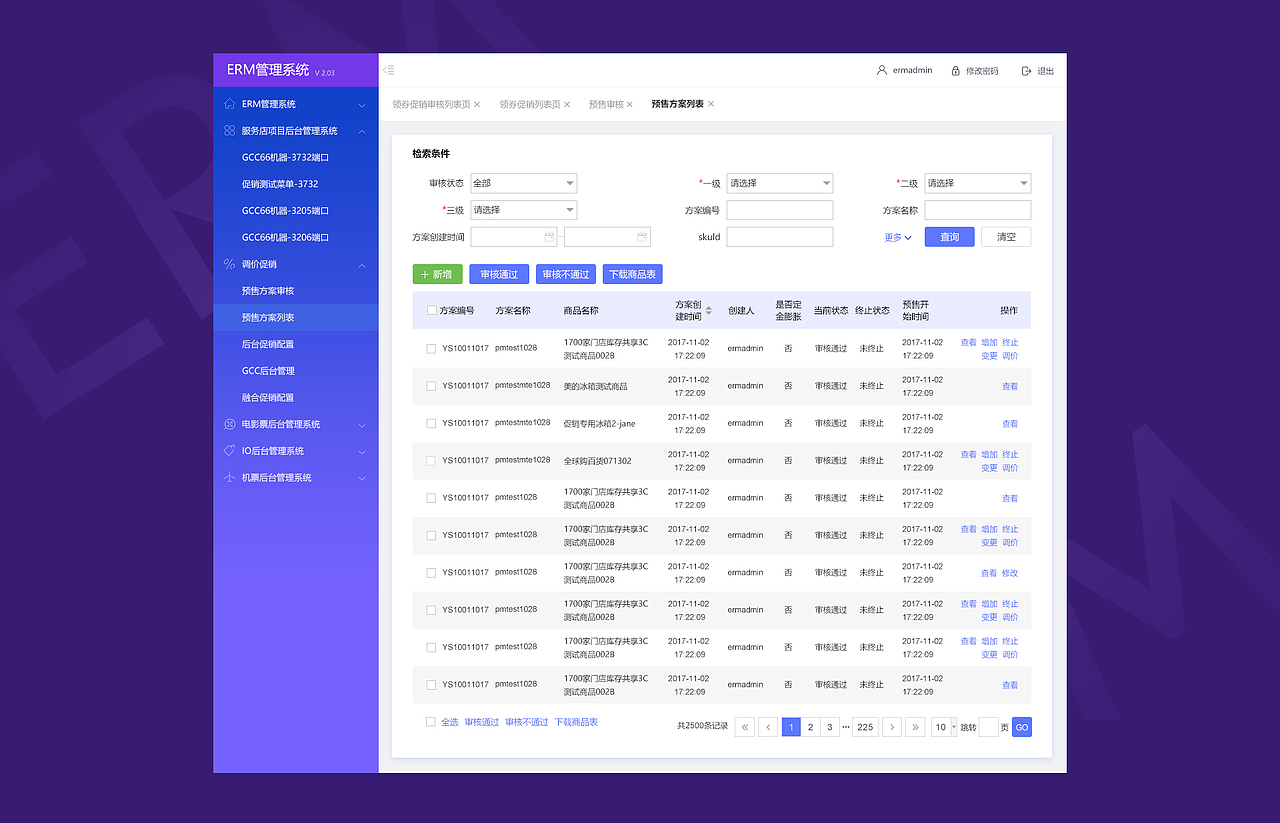1280x823 pixels.
Task: Log out using the 退出 icon
Action: (x=1026, y=71)
